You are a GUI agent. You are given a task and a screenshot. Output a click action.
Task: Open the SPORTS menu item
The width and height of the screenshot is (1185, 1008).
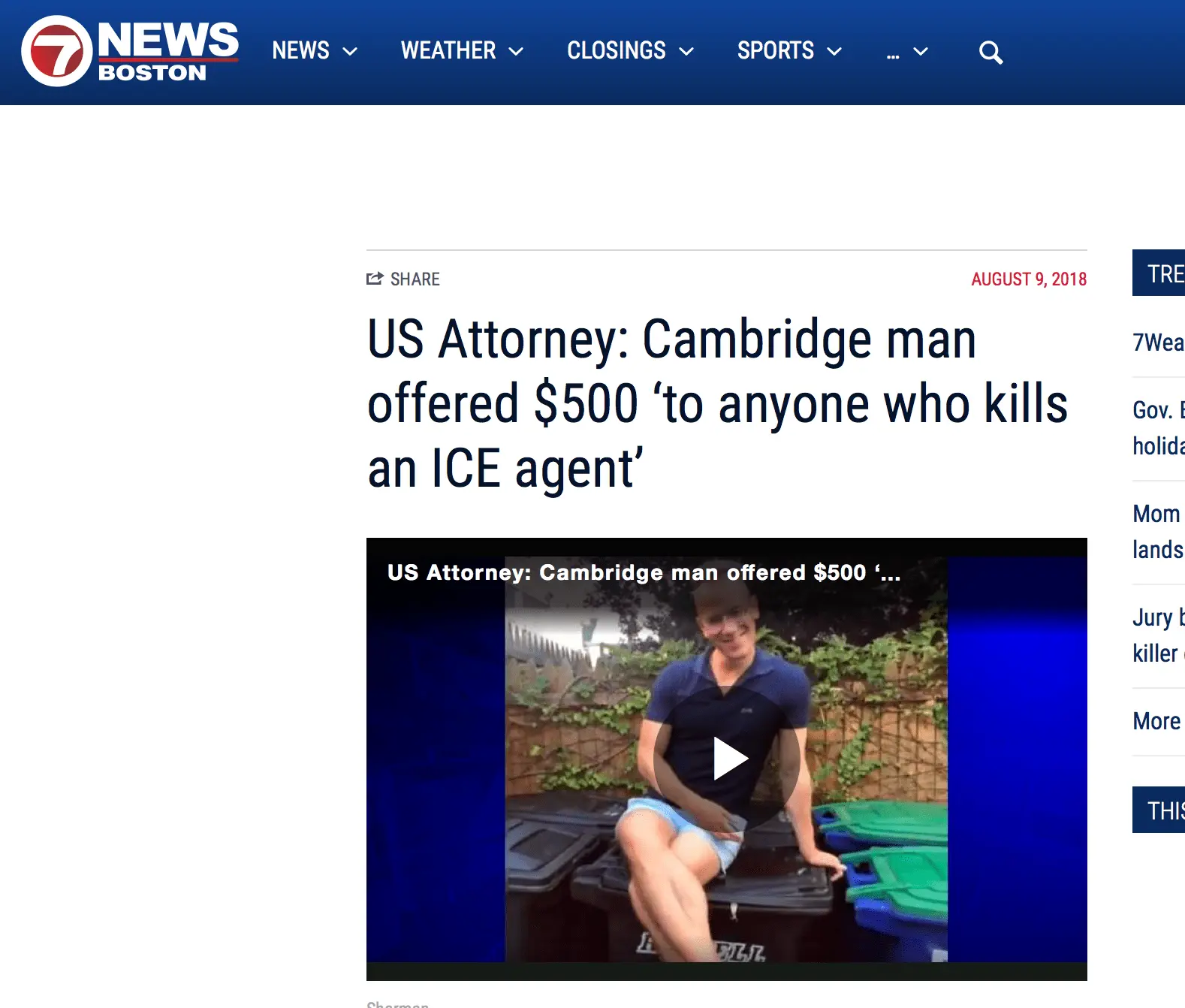pyautogui.click(x=776, y=50)
